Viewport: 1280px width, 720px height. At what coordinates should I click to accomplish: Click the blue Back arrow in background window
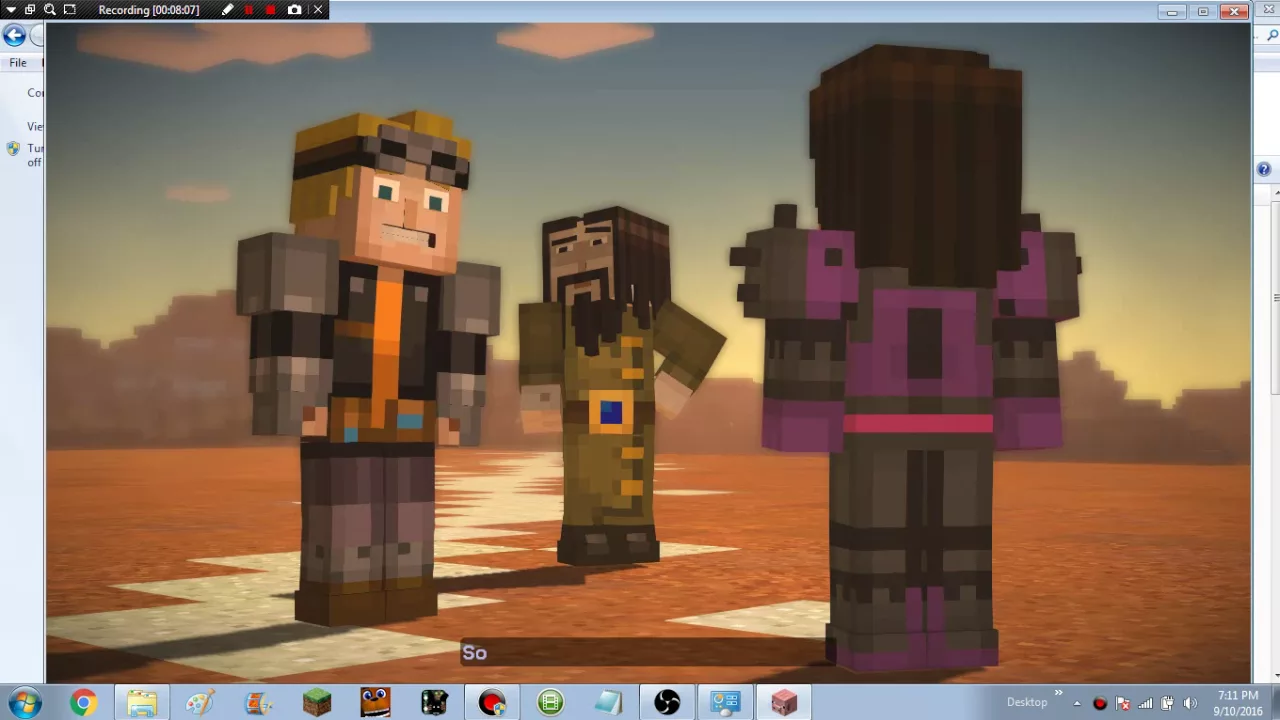pos(14,36)
